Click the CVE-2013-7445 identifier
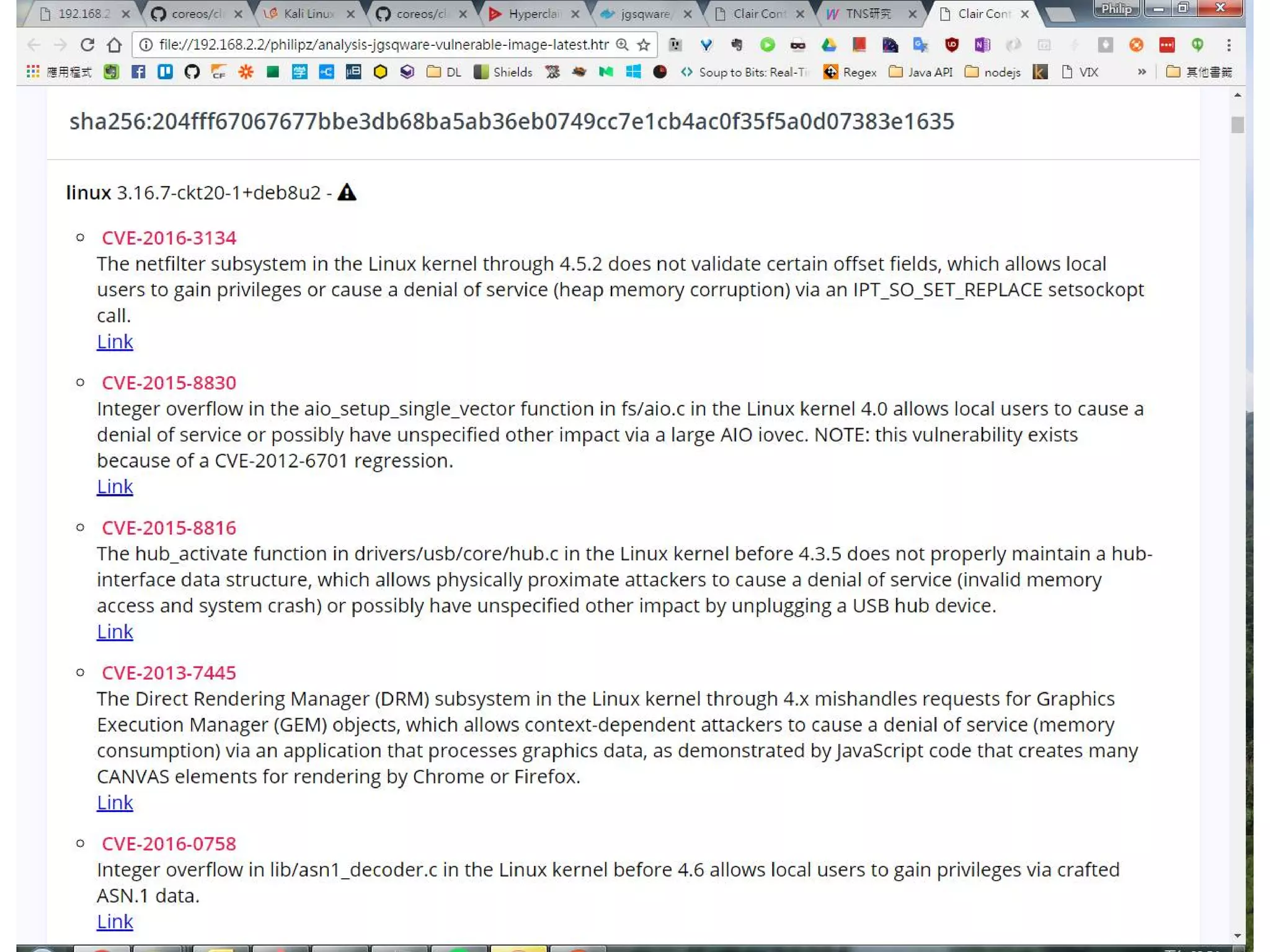Screen dimensions: 1270x952 pos(169,672)
